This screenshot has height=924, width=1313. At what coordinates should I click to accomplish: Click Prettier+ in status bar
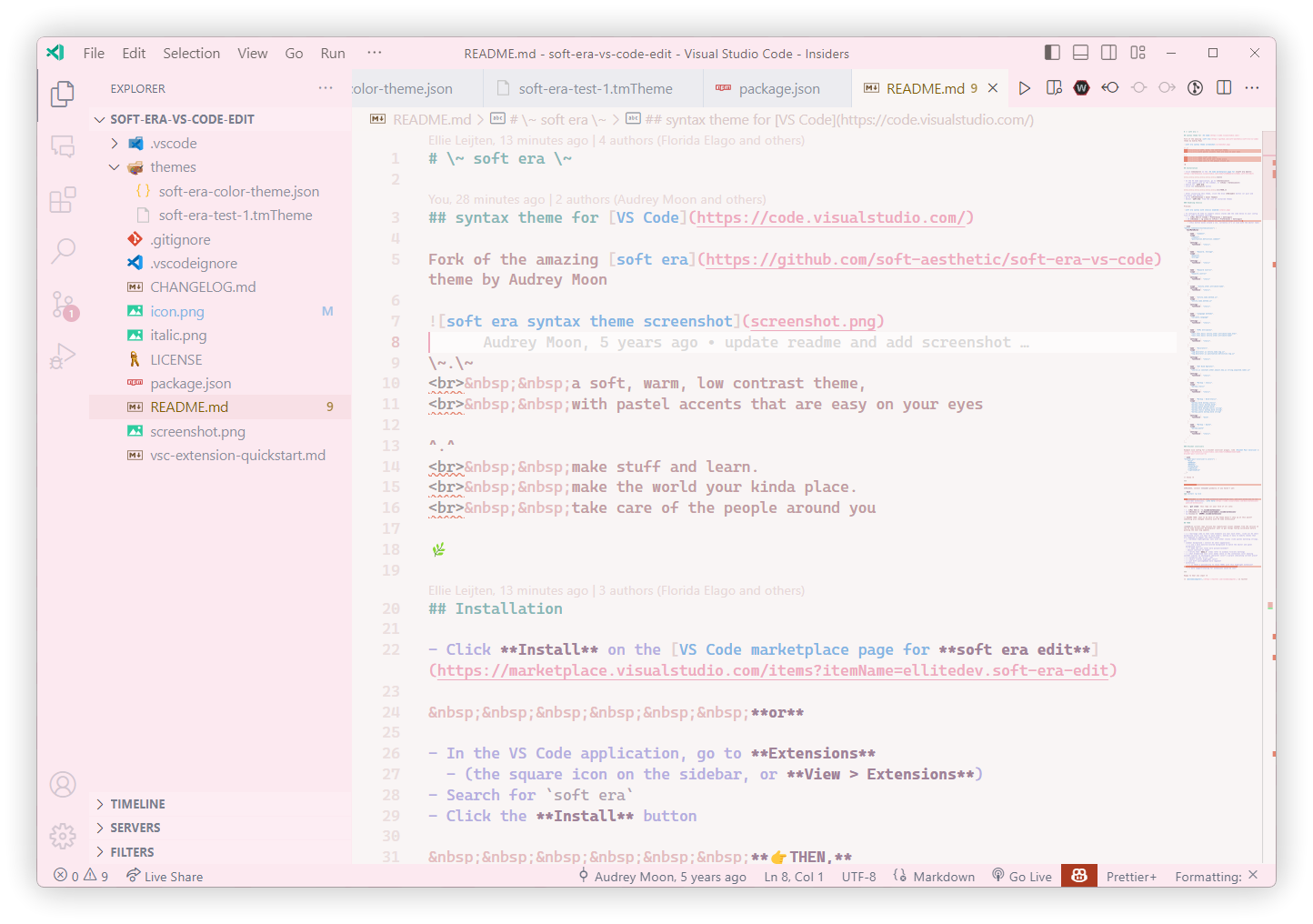click(x=1131, y=876)
